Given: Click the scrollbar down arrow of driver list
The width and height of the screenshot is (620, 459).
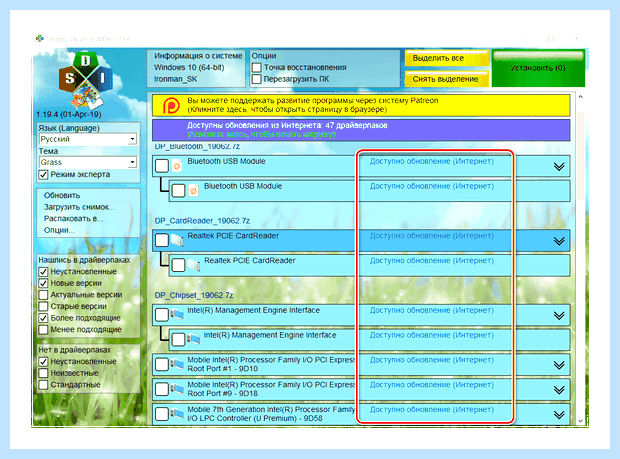Looking at the screenshot, I should click(580, 421).
